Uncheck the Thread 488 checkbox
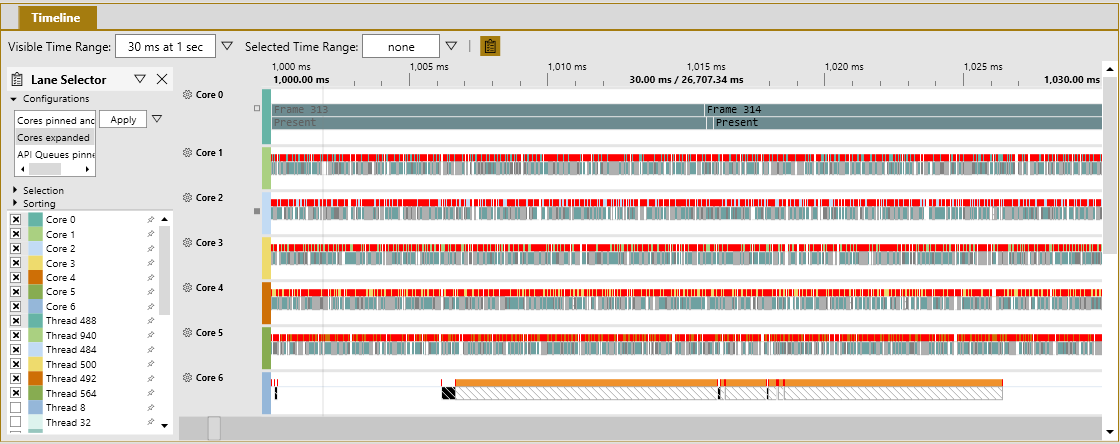The image size is (1120, 444). (x=16, y=321)
